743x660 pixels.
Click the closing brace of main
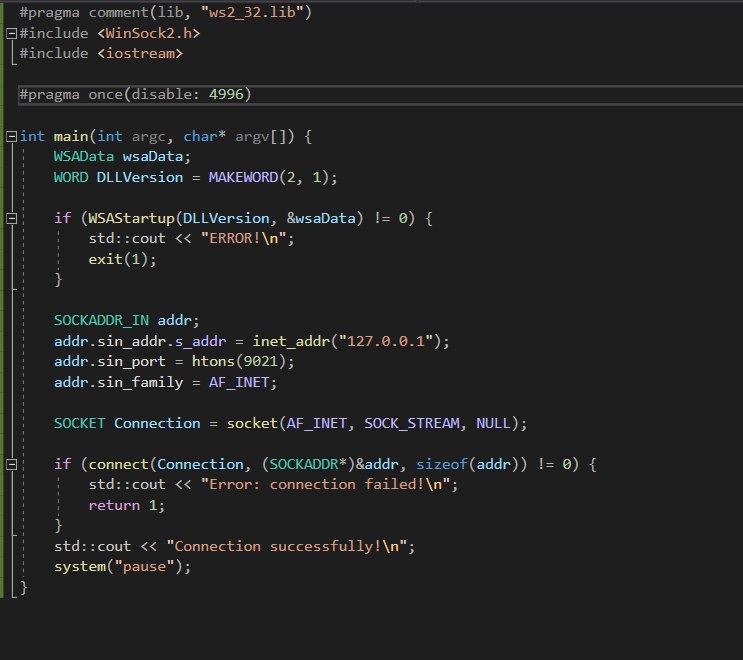[24, 588]
